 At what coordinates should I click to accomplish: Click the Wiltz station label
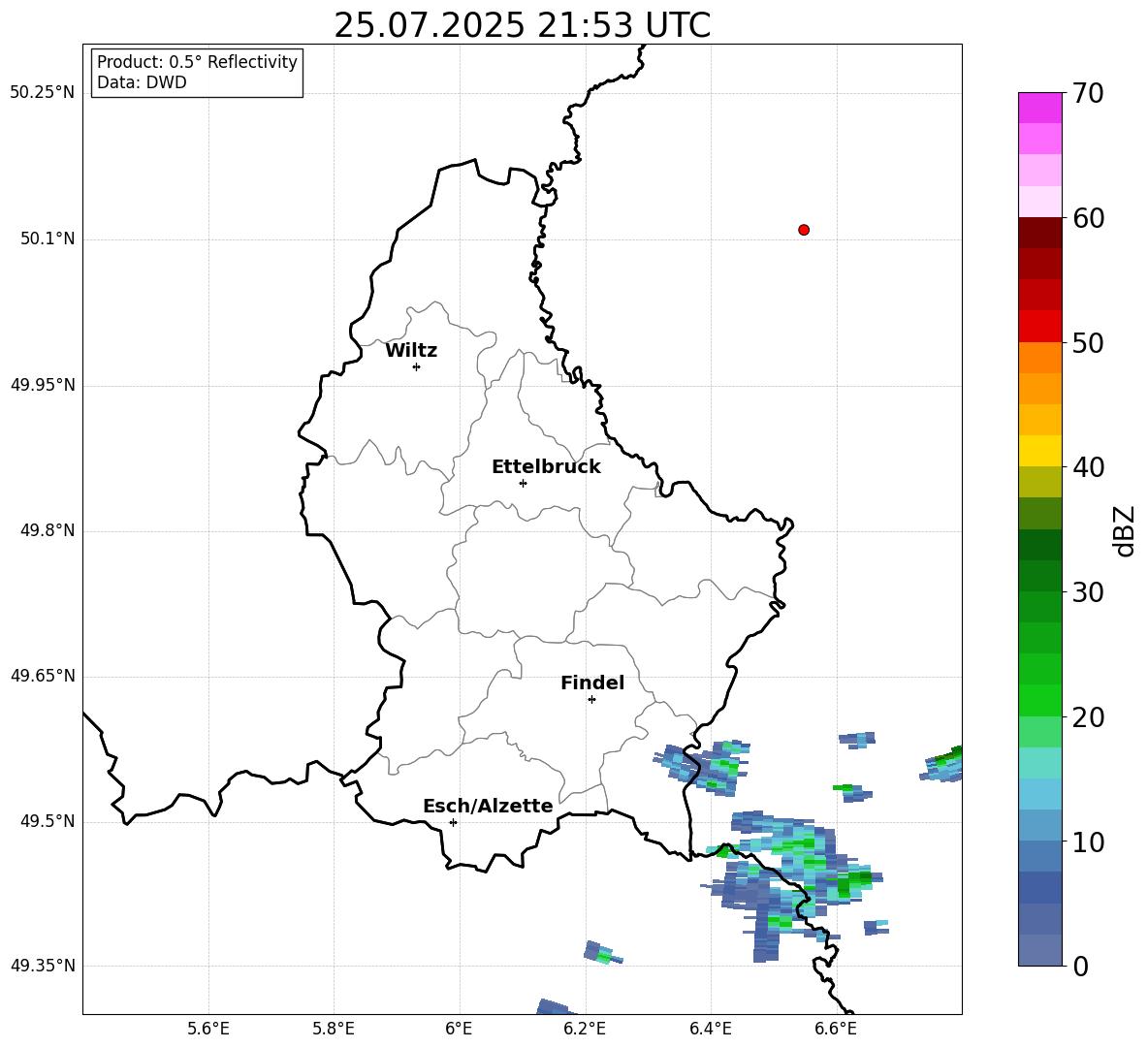[411, 351]
